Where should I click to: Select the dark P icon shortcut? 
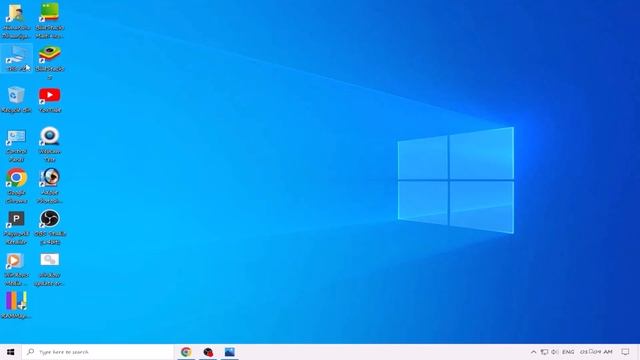coord(16,228)
